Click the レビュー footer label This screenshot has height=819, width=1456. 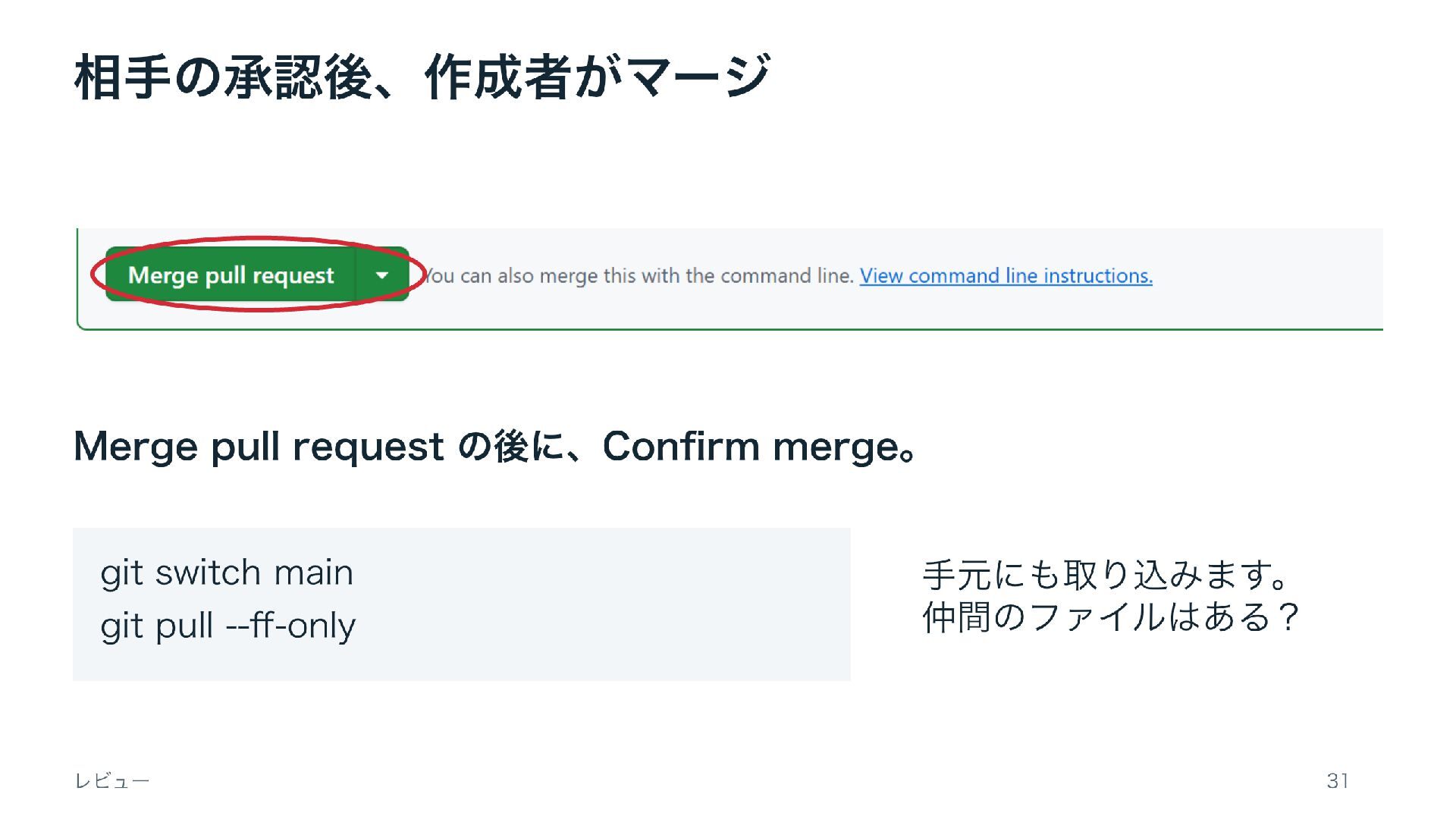click(x=112, y=780)
